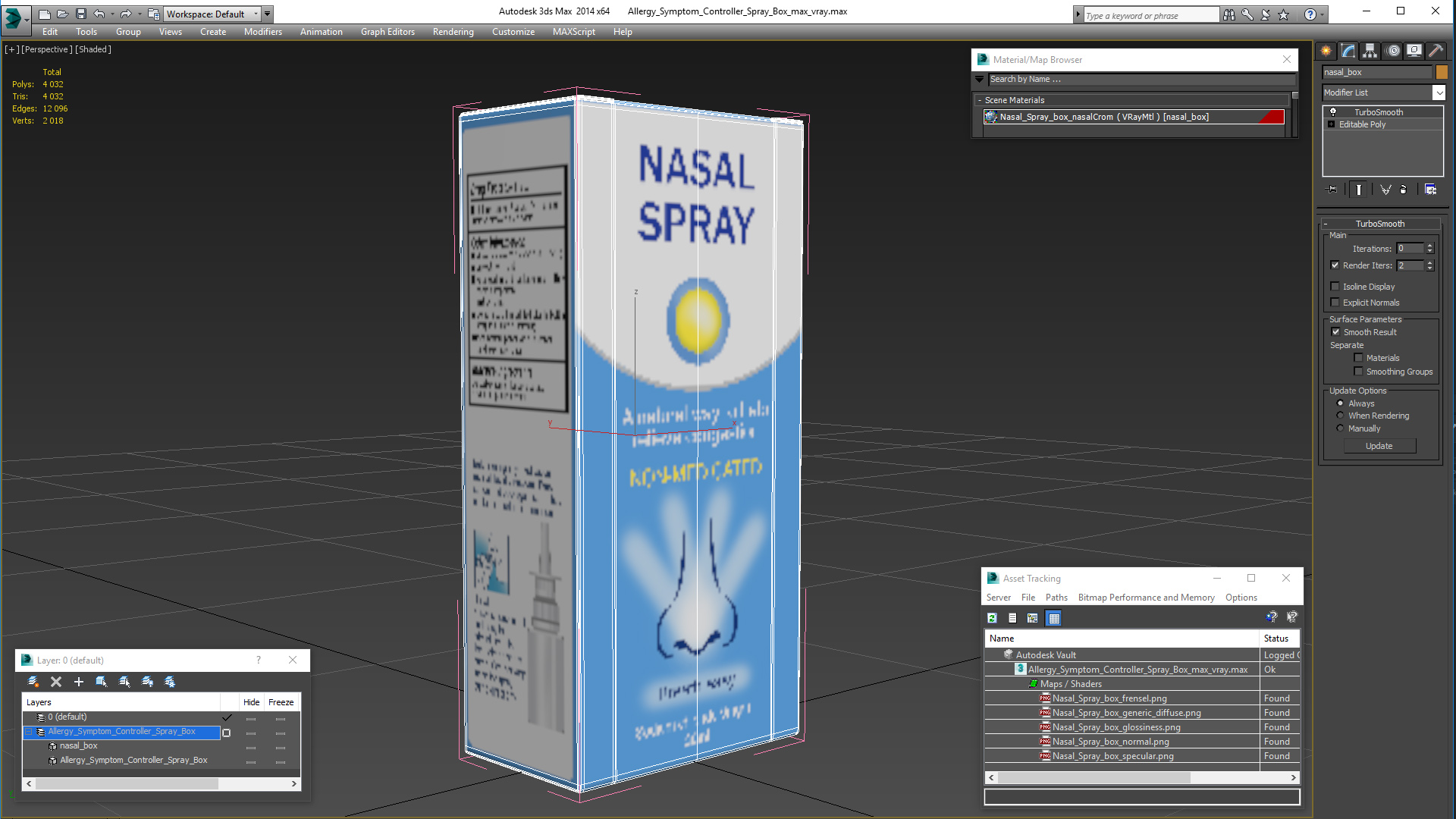1456x819 pixels.
Task: Toggle TurboSmooth modifier lightbulb icon
Action: (x=1333, y=112)
